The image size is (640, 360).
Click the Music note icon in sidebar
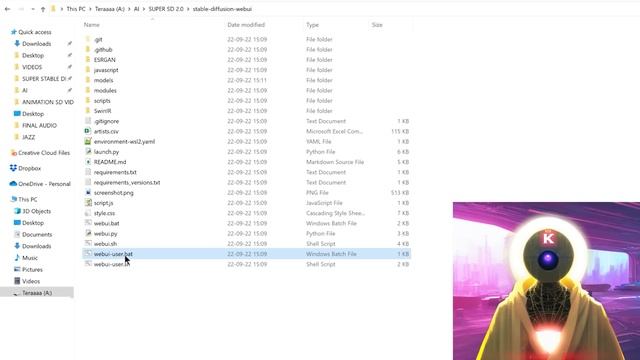pos(17,258)
